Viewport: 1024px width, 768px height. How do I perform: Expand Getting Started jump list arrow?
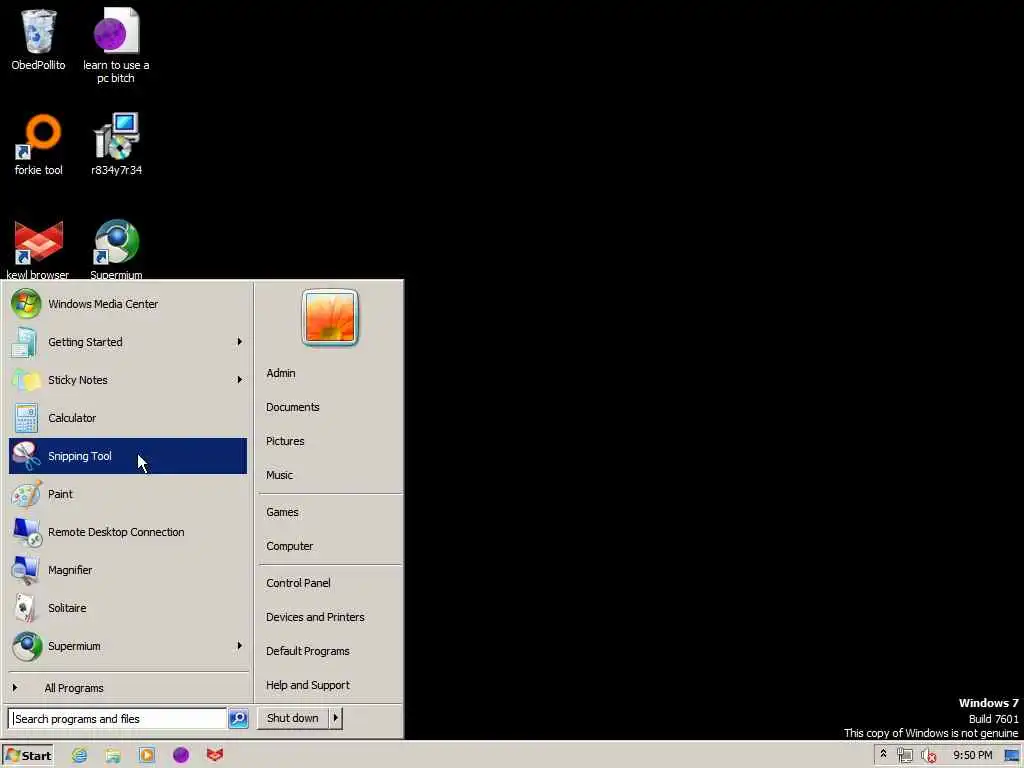[x=240, y=342]
